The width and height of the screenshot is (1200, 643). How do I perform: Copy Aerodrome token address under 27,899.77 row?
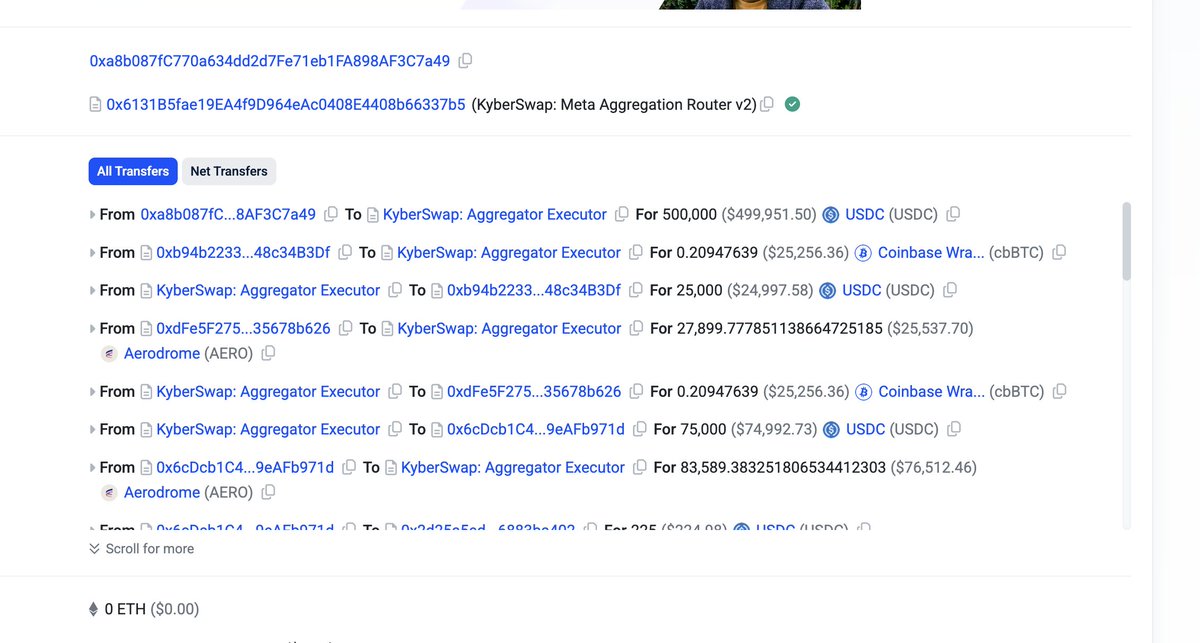268,353
